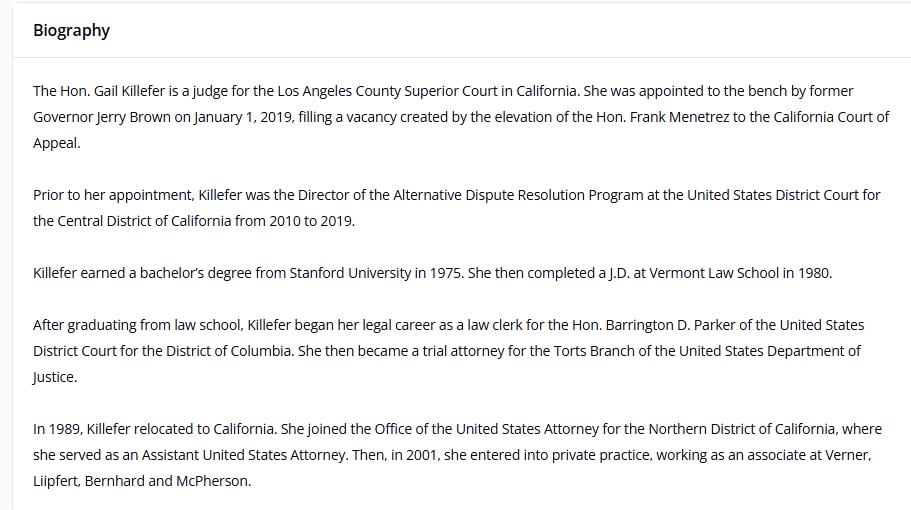The image size is (911, 510).
Task: Click Stanford University in the education paragraph
Action: [350, 273]
